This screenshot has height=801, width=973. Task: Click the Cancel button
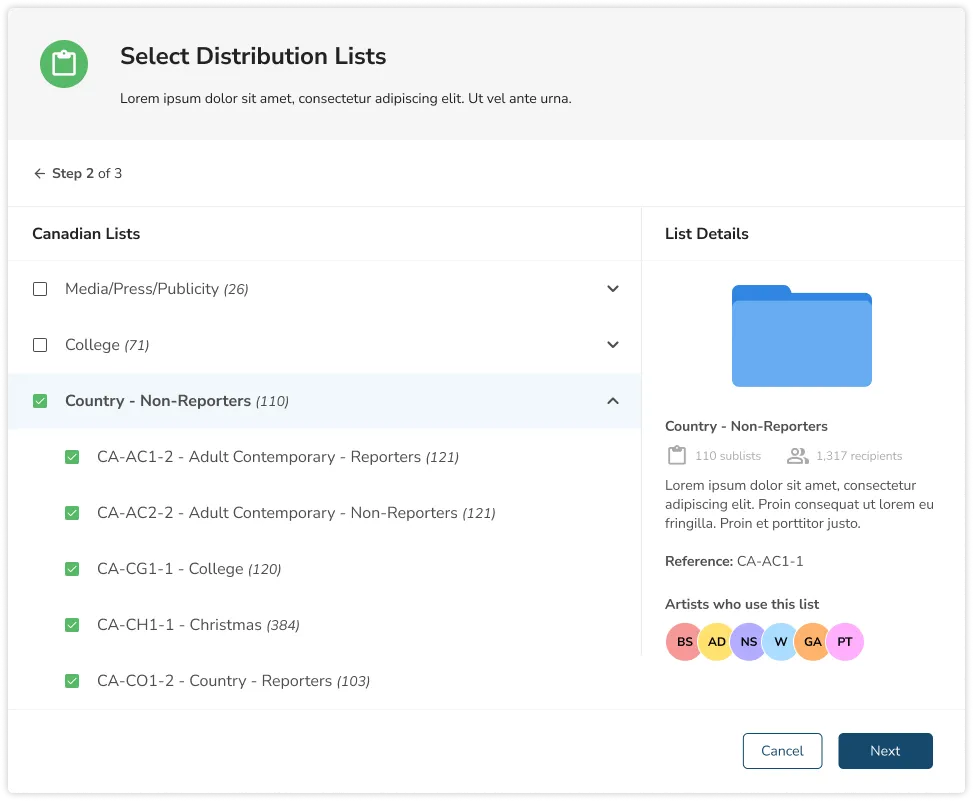tap(782, 750)
